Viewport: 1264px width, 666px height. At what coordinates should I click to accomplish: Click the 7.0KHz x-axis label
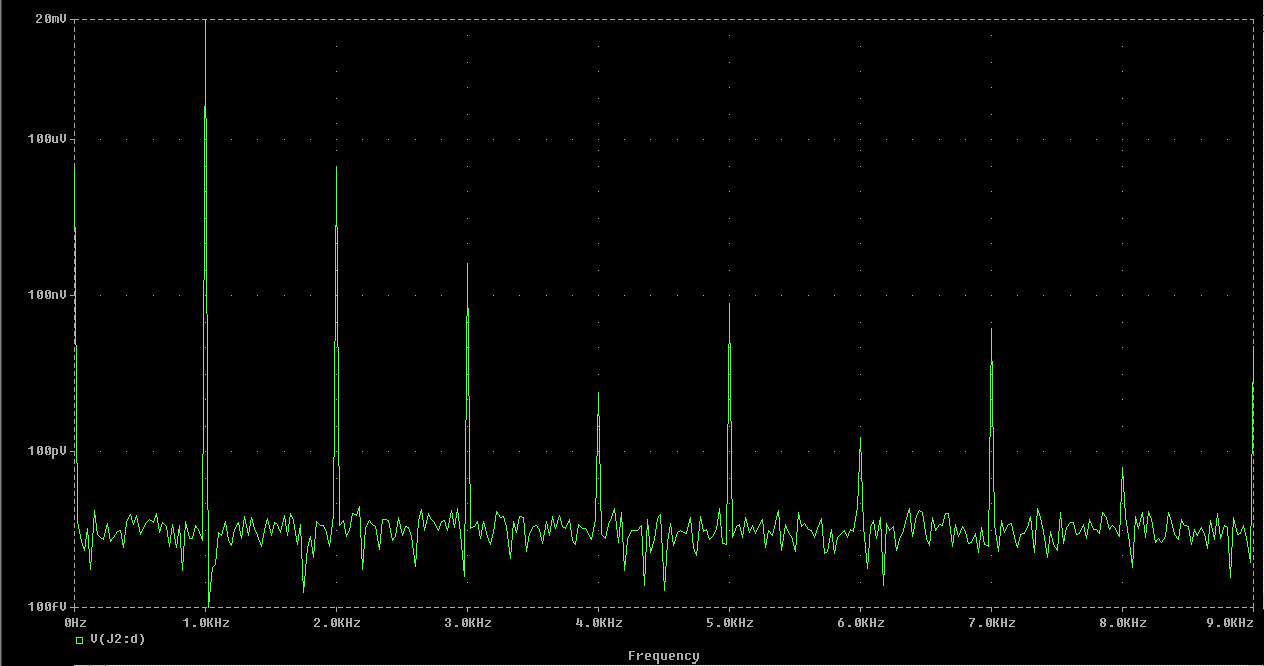pos(991,622)
